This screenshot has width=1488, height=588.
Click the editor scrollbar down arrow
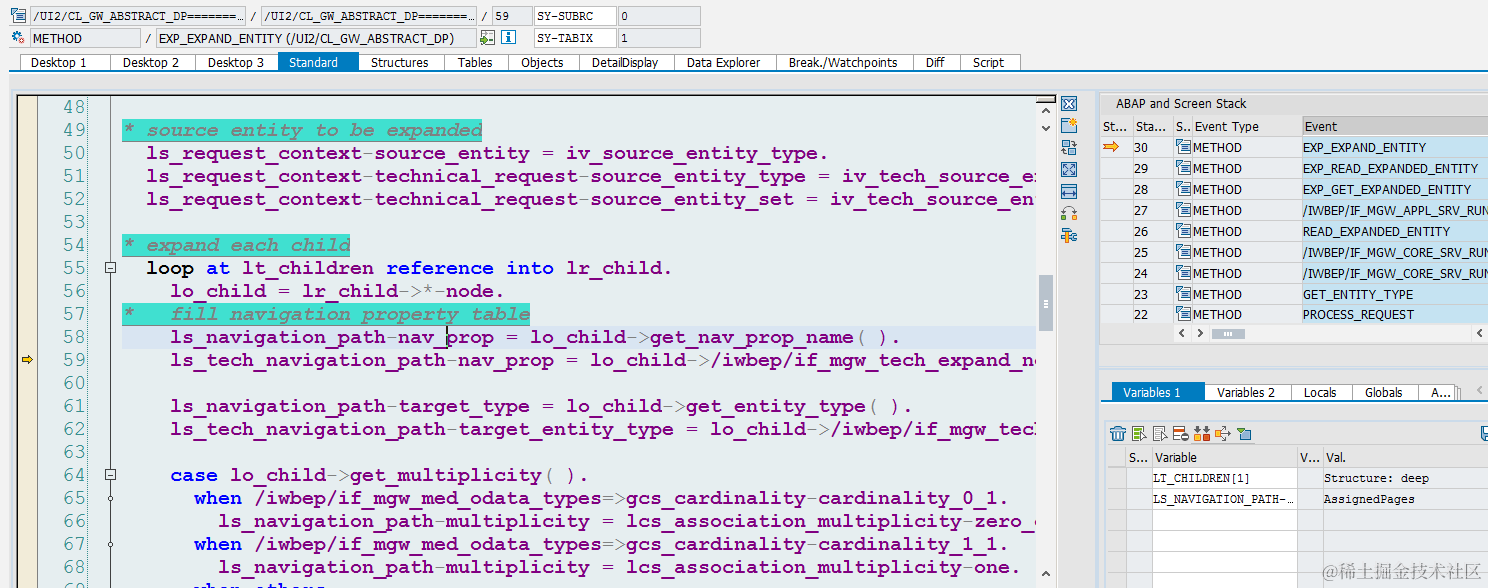click(1045, 127)
